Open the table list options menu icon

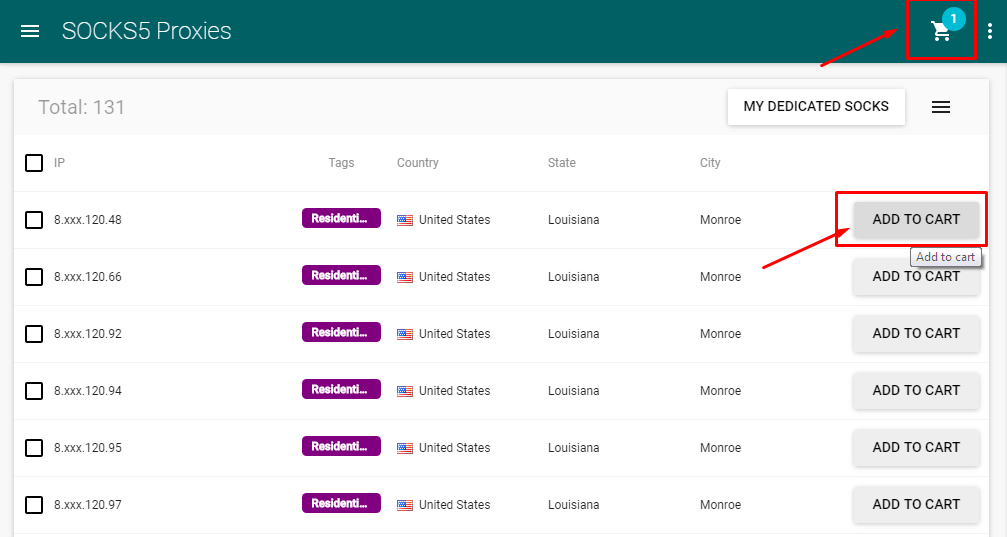941,107
